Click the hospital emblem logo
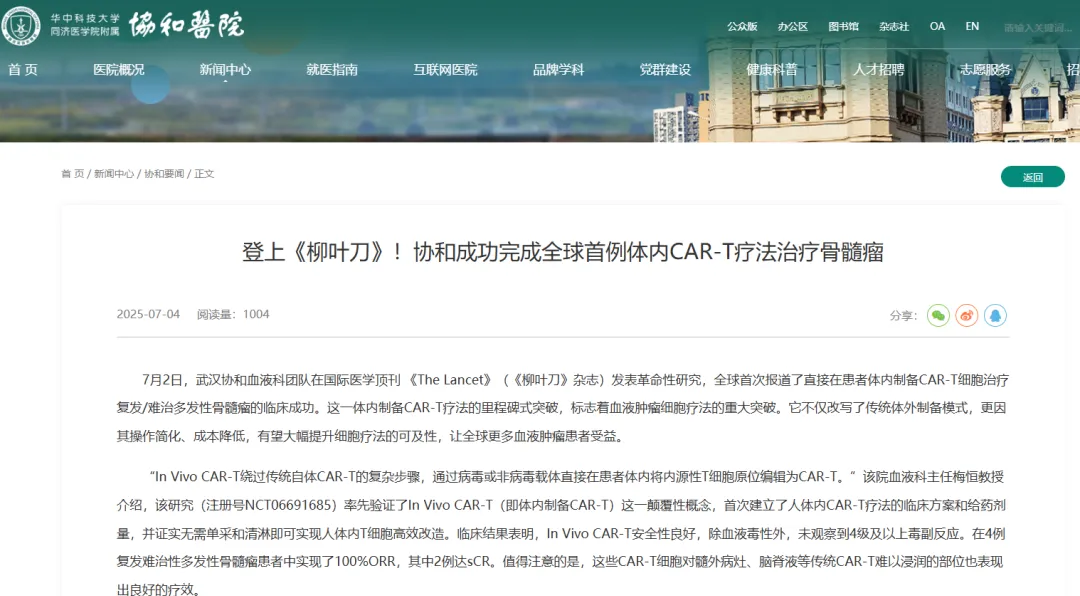 (21, 26)
